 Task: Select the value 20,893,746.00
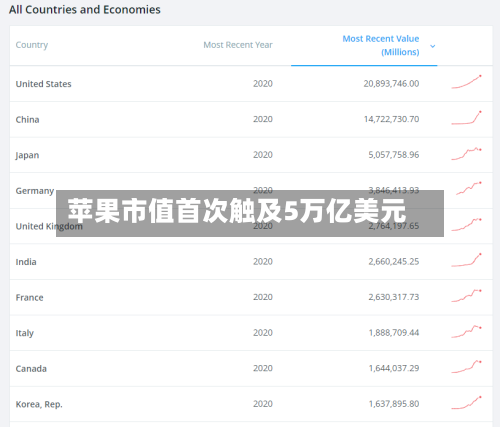[391, 84]
